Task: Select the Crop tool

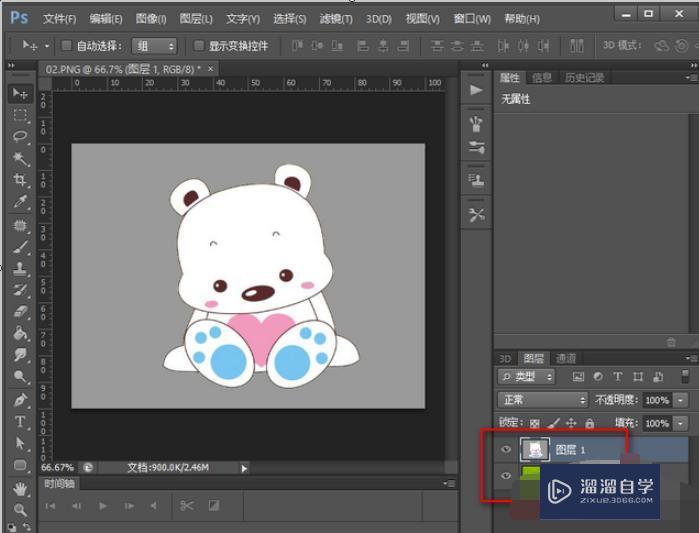Action: point(20,181)
